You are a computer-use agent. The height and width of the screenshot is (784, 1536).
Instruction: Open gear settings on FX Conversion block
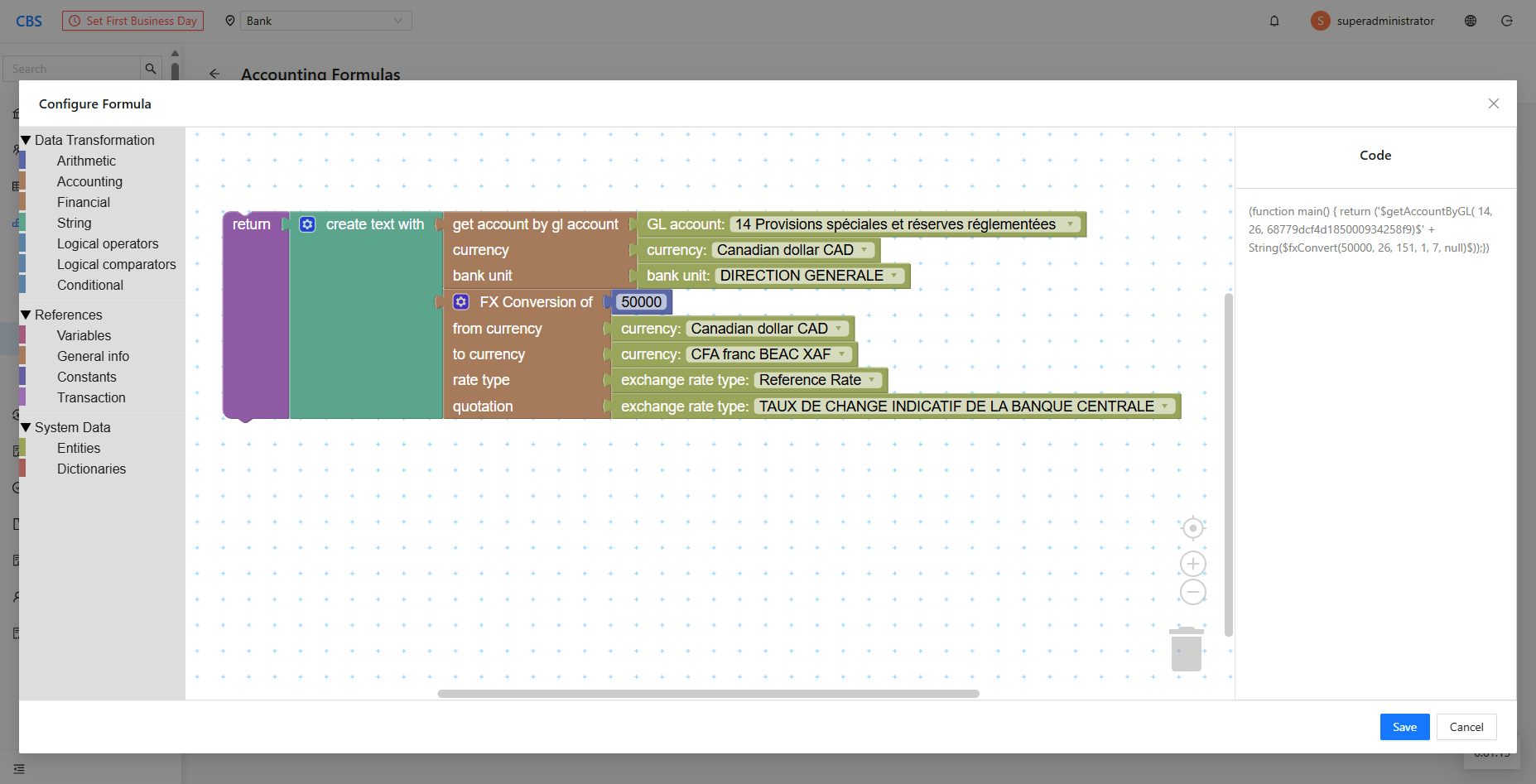pos(461,302)
